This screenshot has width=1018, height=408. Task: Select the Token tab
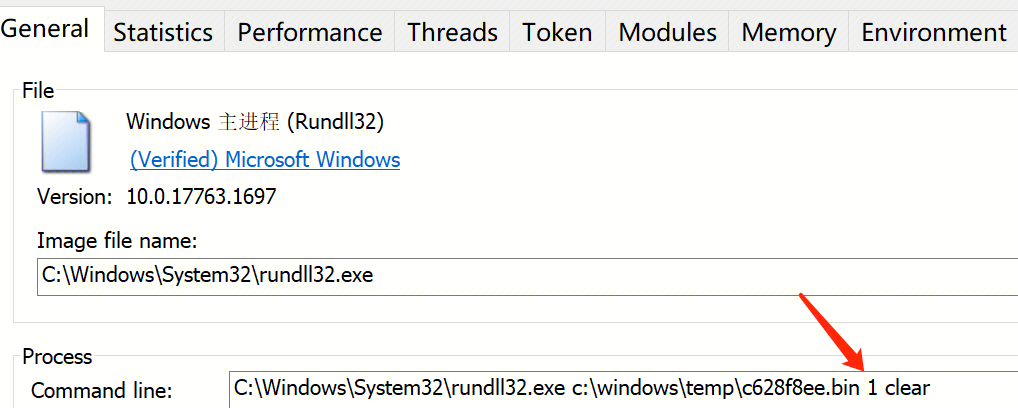click(x=558, y=32)
